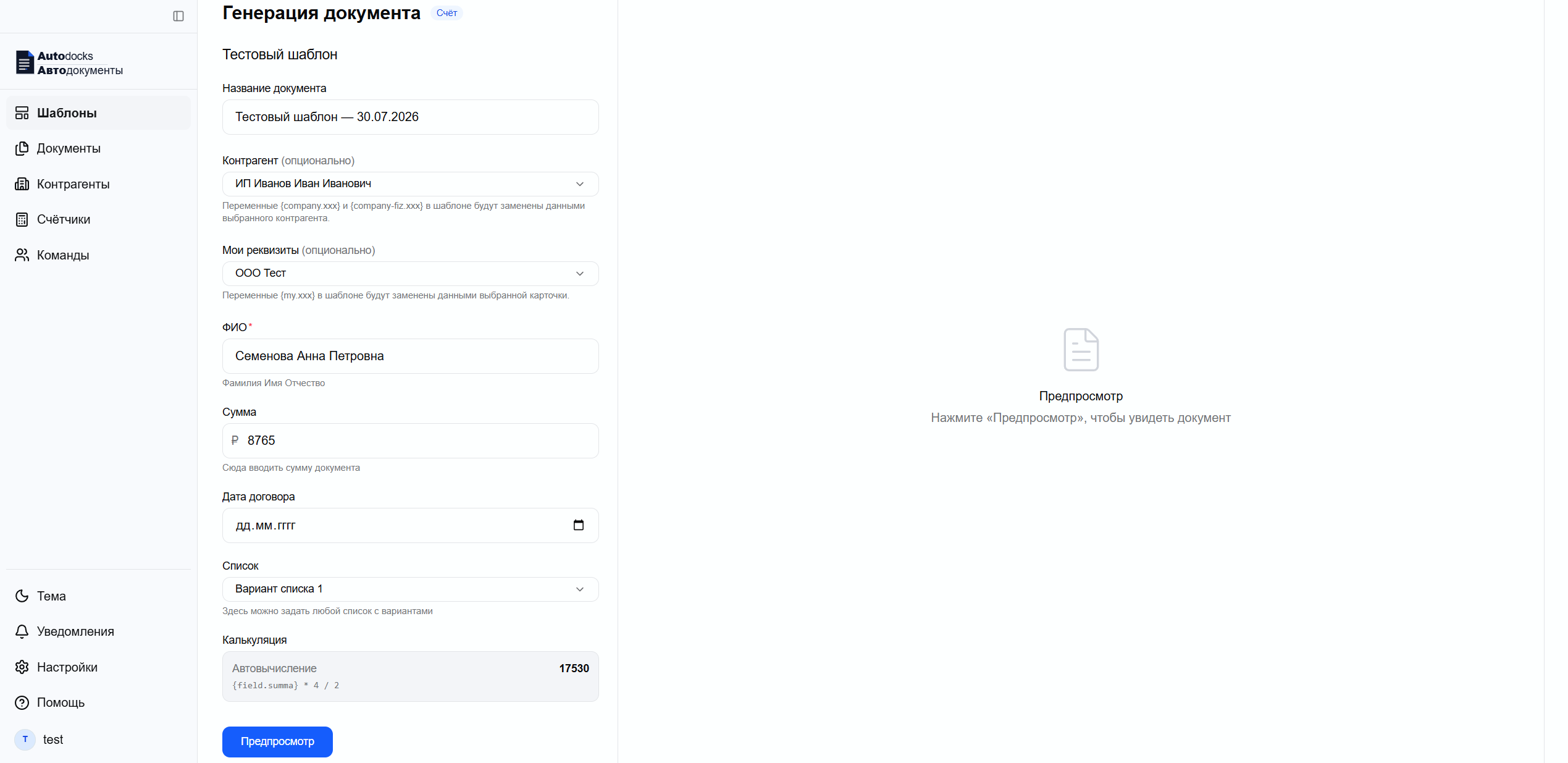Open the test user profile menu
Viewport: 1568px width, 763px height.
click(98, 740)
